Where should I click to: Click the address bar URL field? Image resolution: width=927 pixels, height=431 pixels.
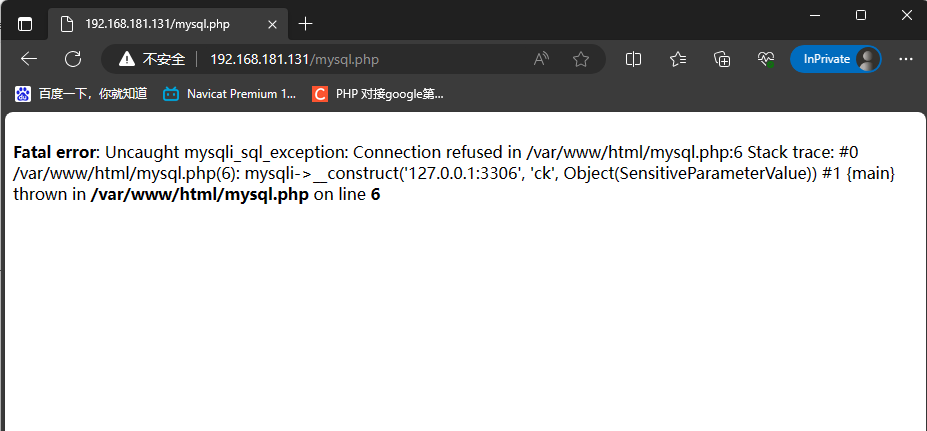(354, 59)
